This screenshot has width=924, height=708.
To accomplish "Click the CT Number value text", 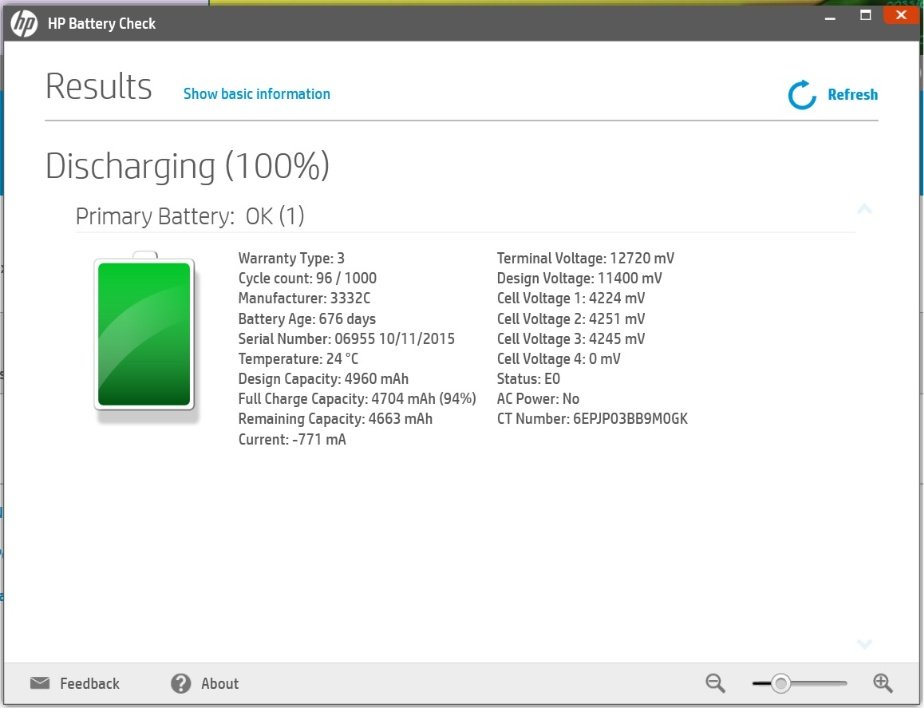I will click(630, 419).
